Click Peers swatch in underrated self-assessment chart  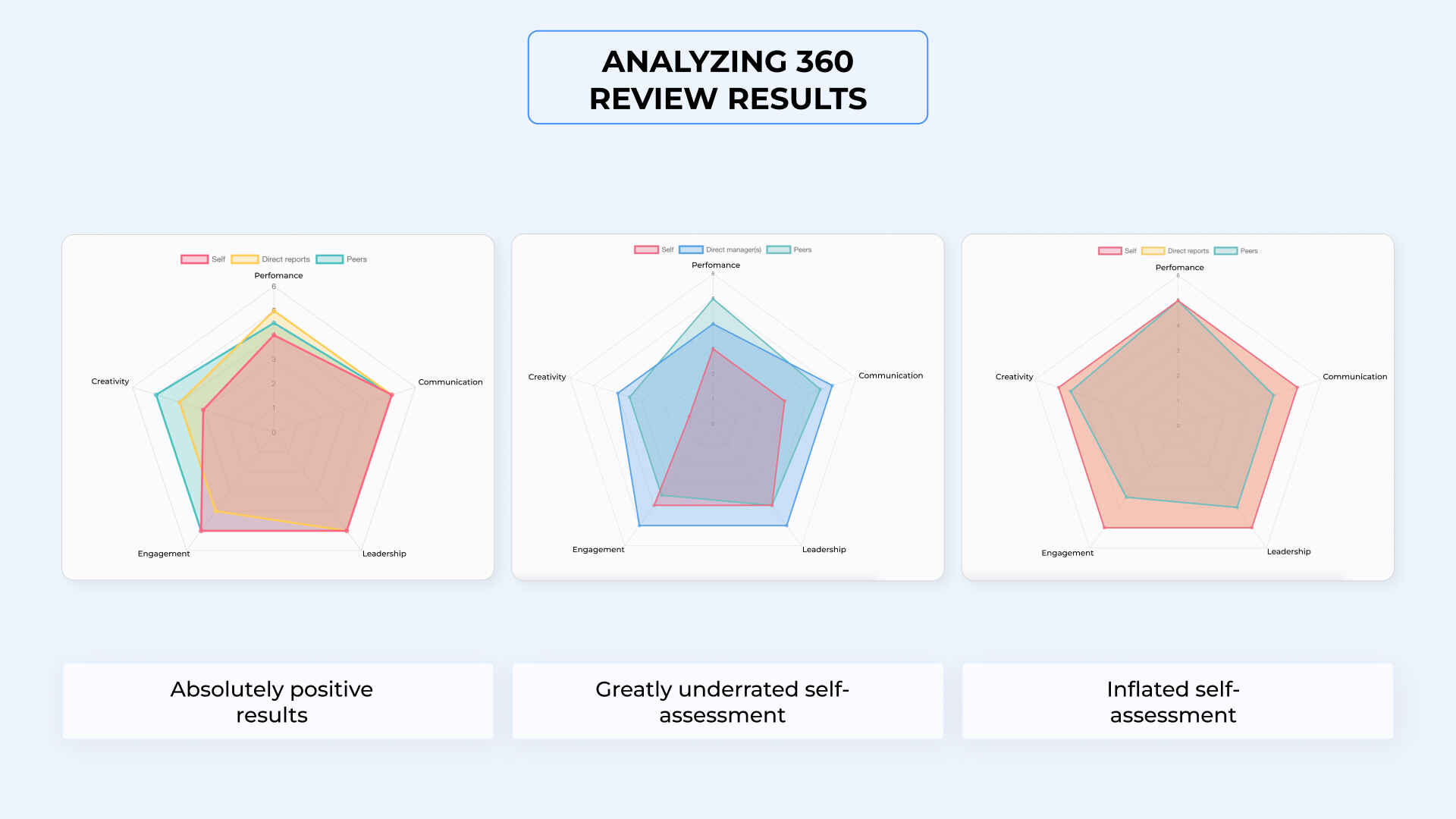pyautogui.click(x=778, y=249)
